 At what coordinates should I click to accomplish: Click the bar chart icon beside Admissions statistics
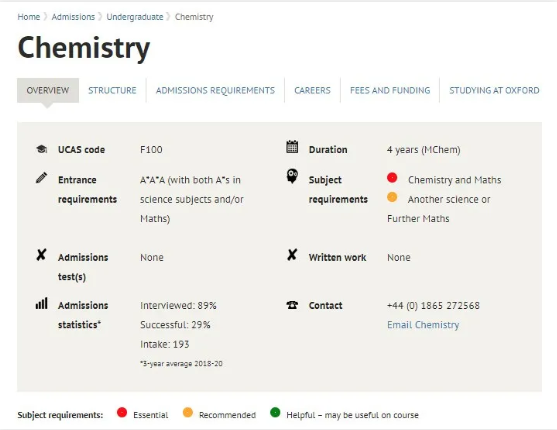(x=41, y=303)
